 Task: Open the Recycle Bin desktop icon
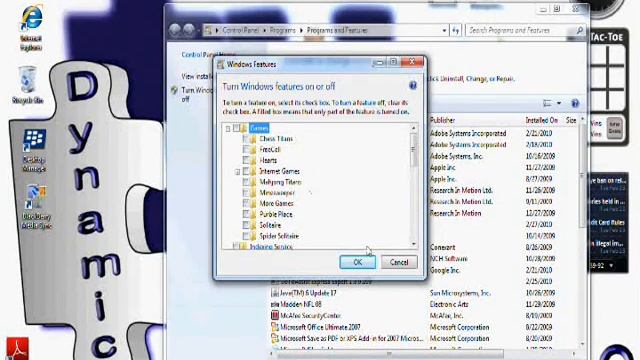point(27,80)
